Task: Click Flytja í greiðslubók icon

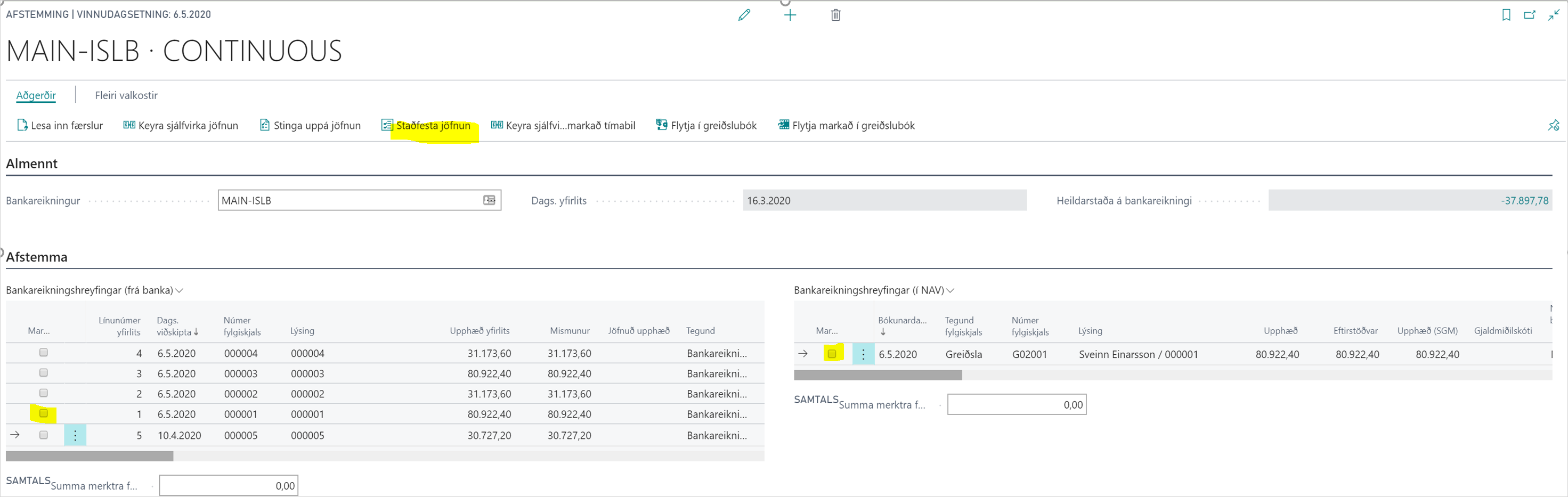Action: click(662, 125)
